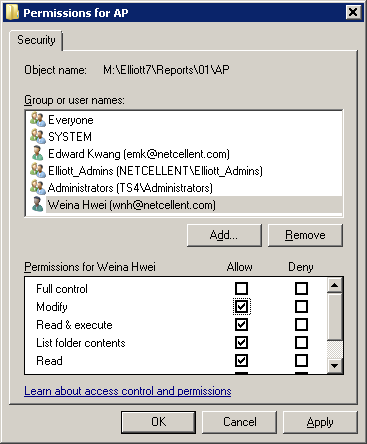The height and width of the screenshot is (444, 367).
Task: Open Learn about access control and permissions
Action: [128, 391]
